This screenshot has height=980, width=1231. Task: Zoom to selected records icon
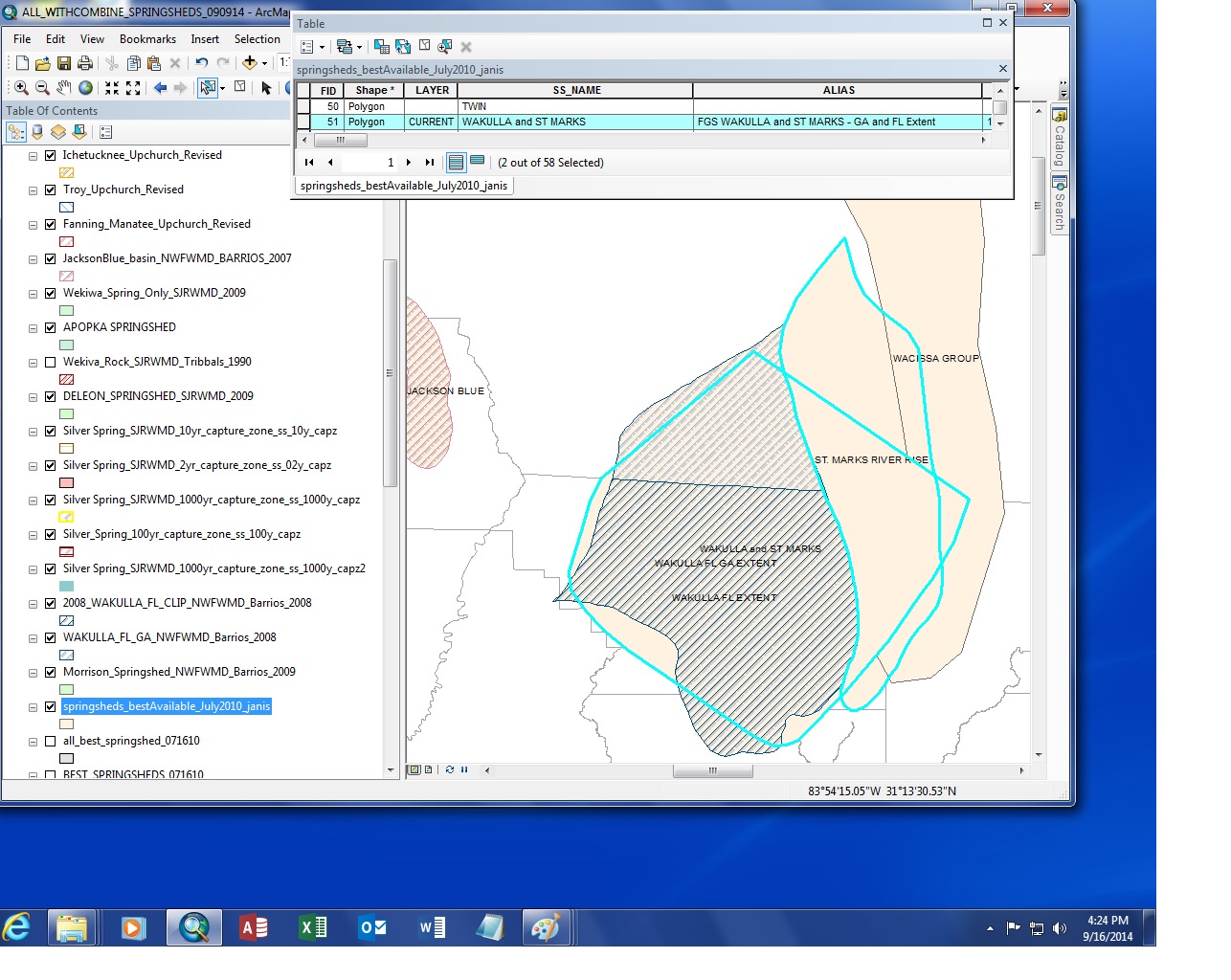coord(445,46)
